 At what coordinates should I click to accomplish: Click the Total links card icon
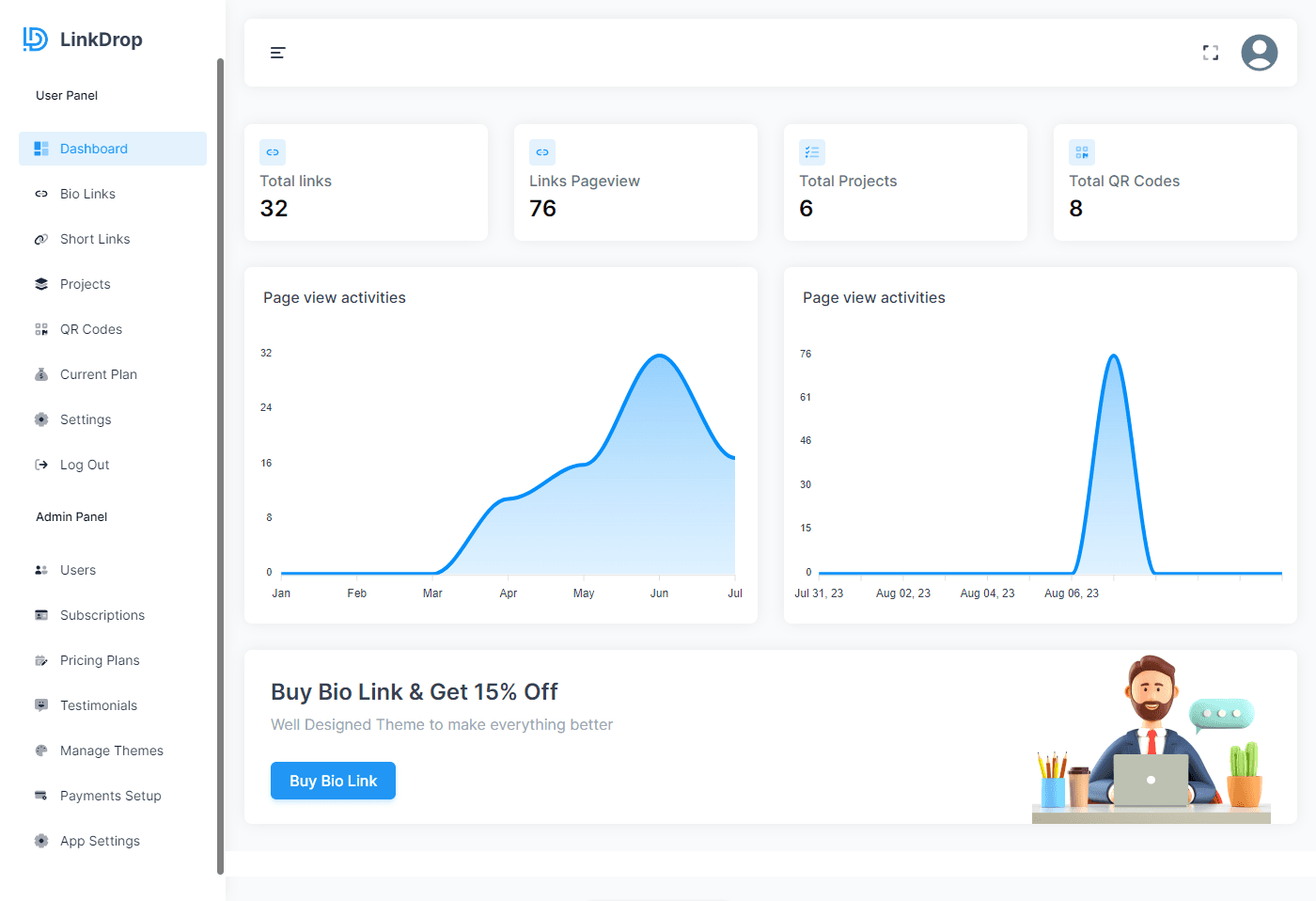273,152
